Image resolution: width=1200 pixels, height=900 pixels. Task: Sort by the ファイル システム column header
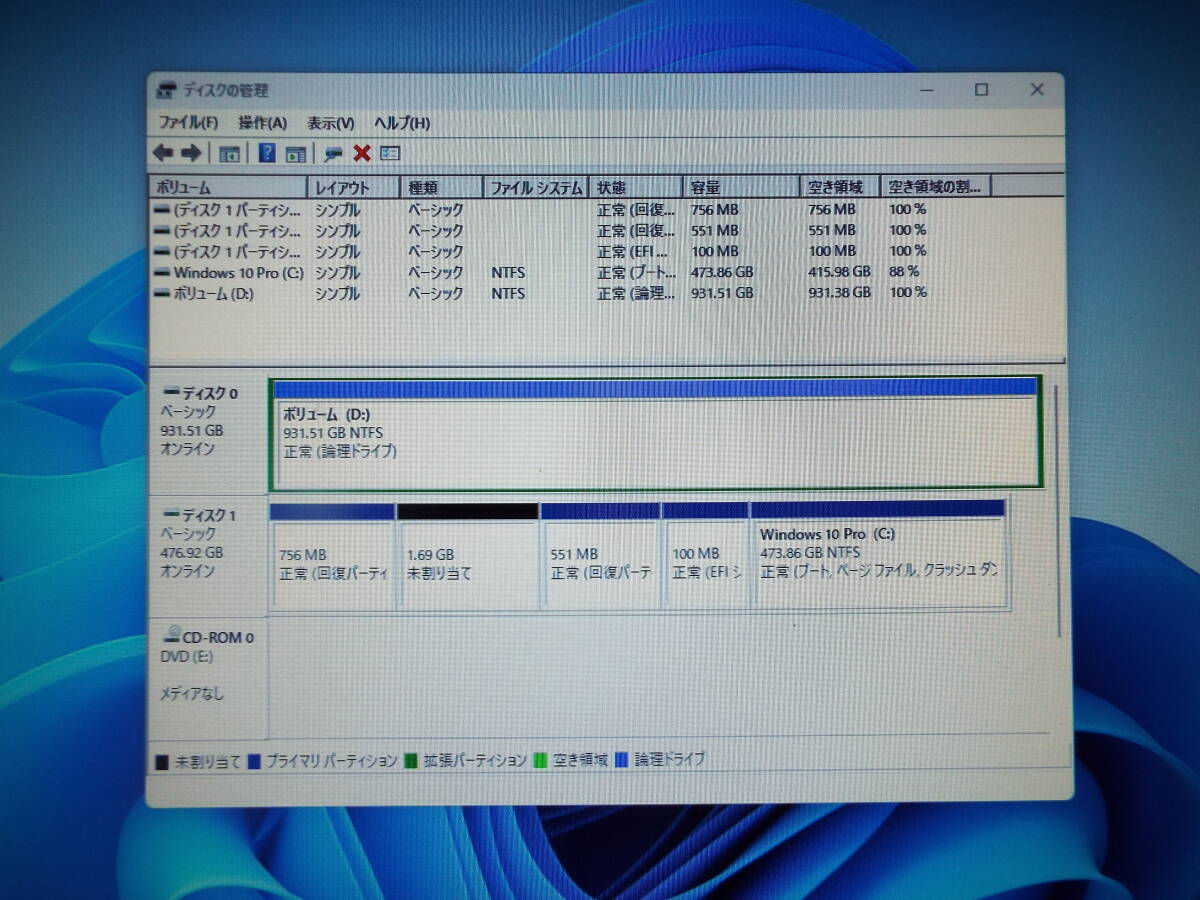point(536,187)
